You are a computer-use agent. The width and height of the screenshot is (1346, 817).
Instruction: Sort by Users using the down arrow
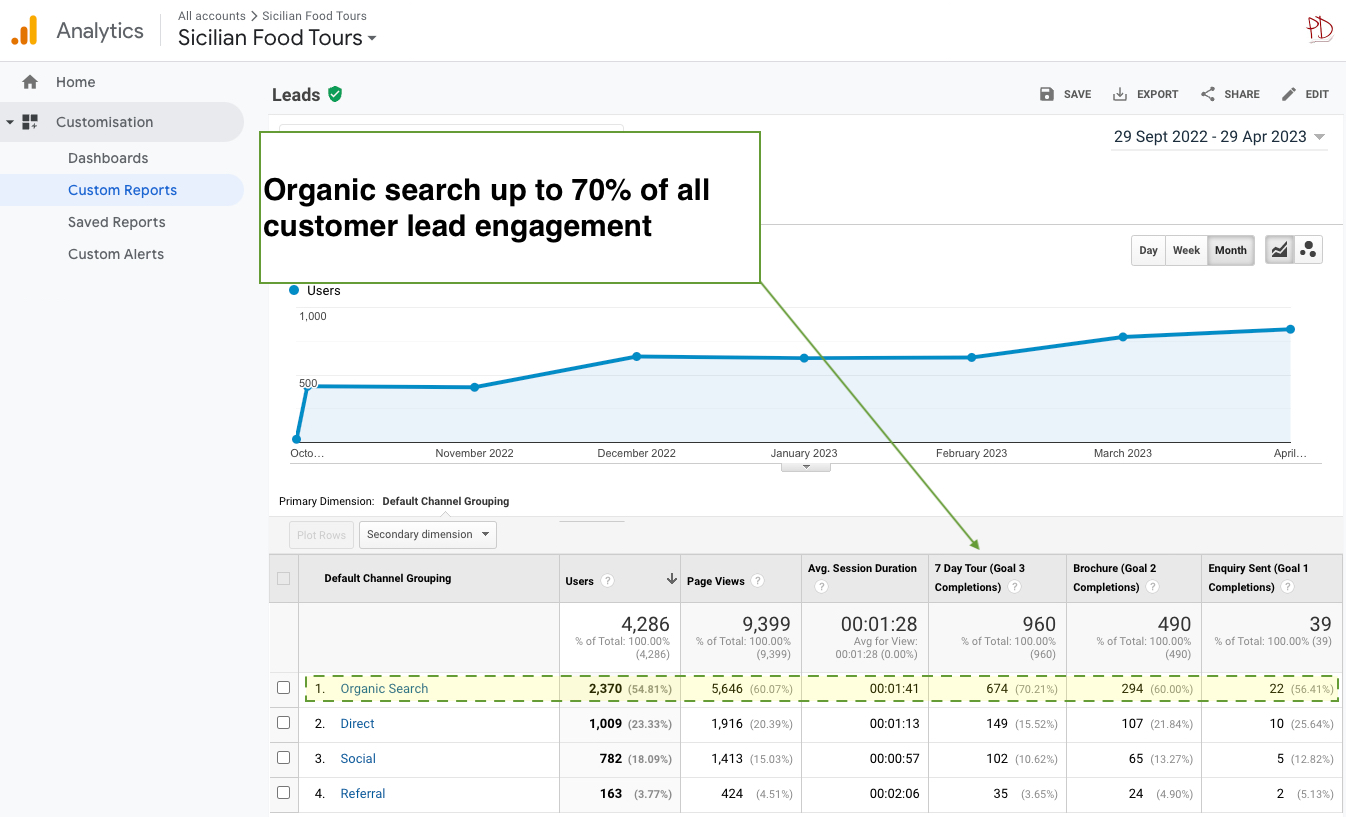click(671, 580)
